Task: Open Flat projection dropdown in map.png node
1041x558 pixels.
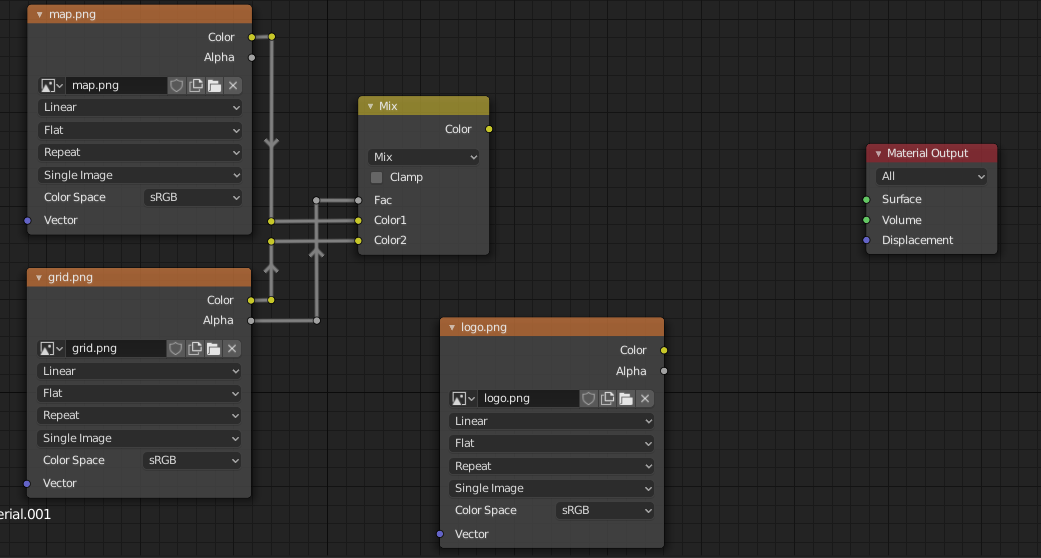Action: pyautogui.click(x=140, y=130)
